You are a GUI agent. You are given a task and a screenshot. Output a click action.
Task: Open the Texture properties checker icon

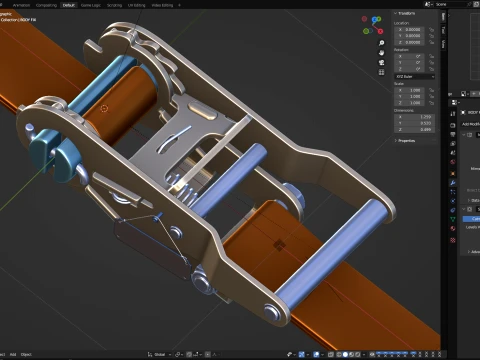pyautogui.click(x=453, y=240)
